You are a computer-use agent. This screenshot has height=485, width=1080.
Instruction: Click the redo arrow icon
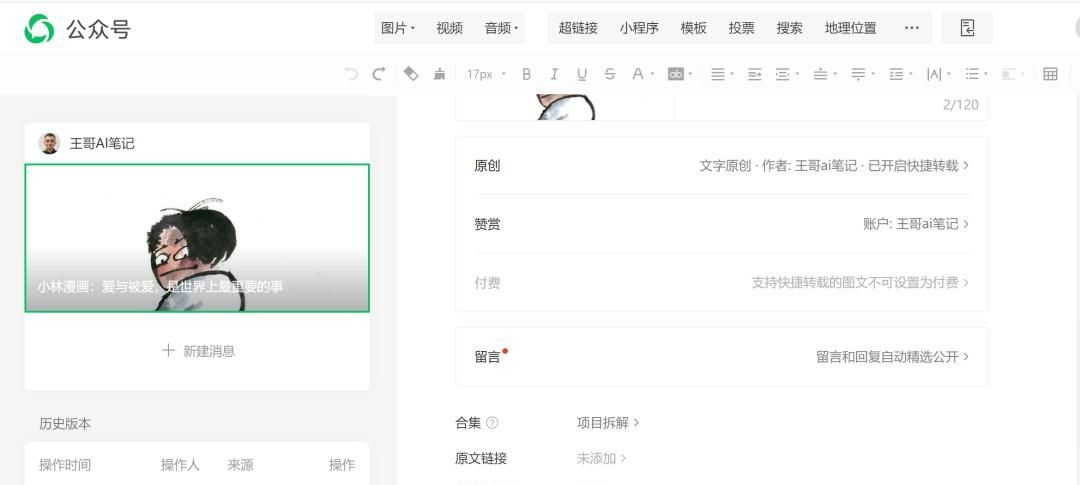[x=378, y=74]
